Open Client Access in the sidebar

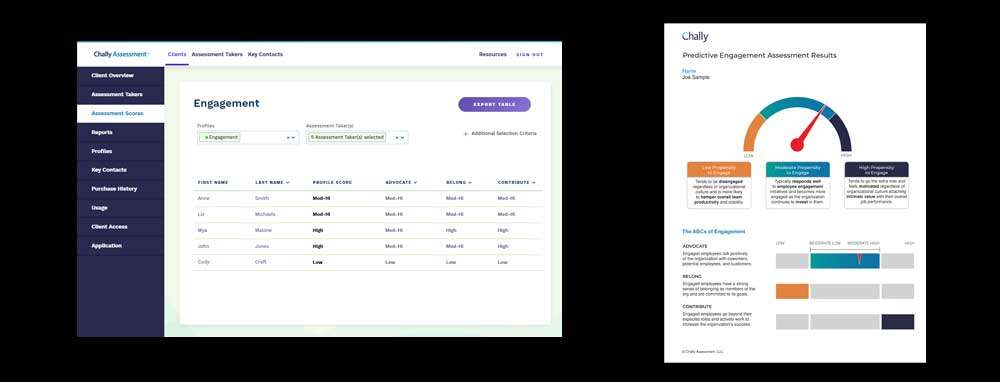pyautogui.click(x=121, y=227)
